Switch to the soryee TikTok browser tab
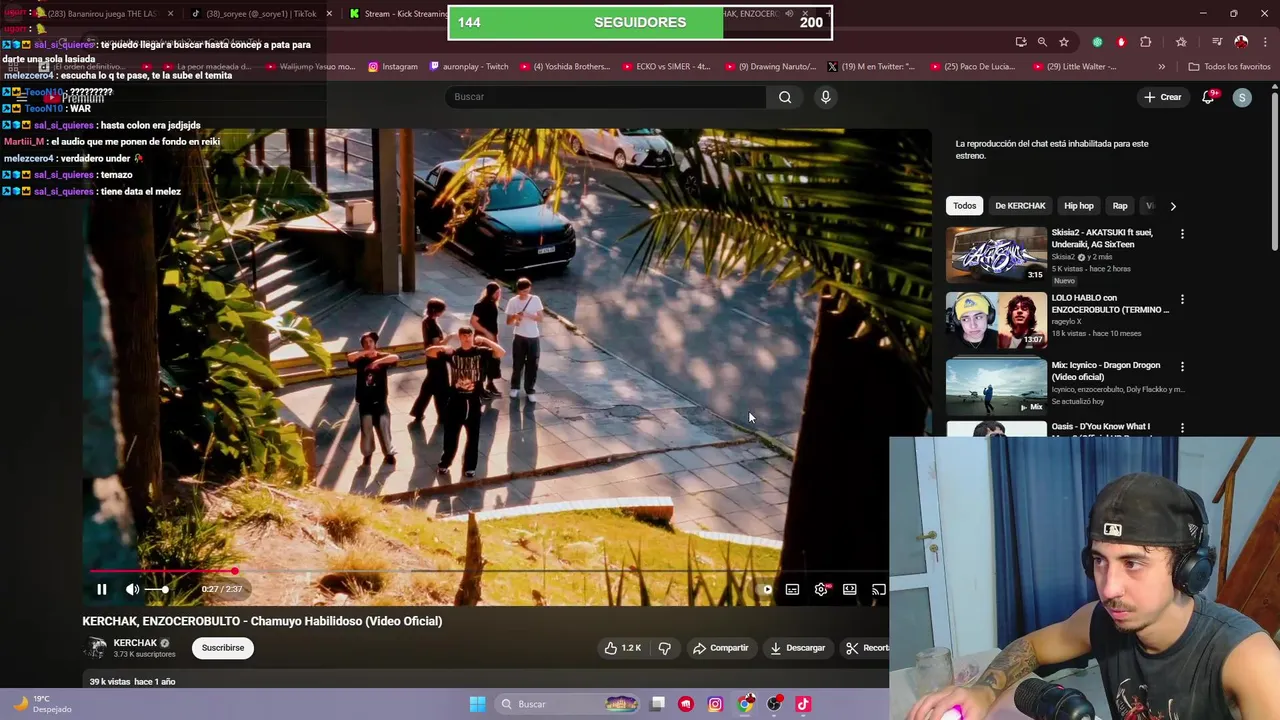Screen dimensions: 1280x720 pyautogui.click(x=260, y=14)
